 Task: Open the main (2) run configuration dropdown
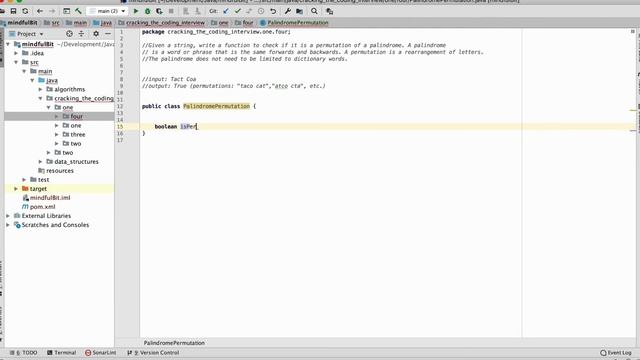107,11
